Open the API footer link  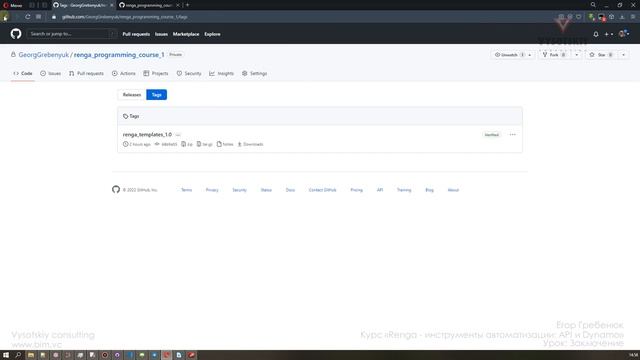(x=380, y=190)
